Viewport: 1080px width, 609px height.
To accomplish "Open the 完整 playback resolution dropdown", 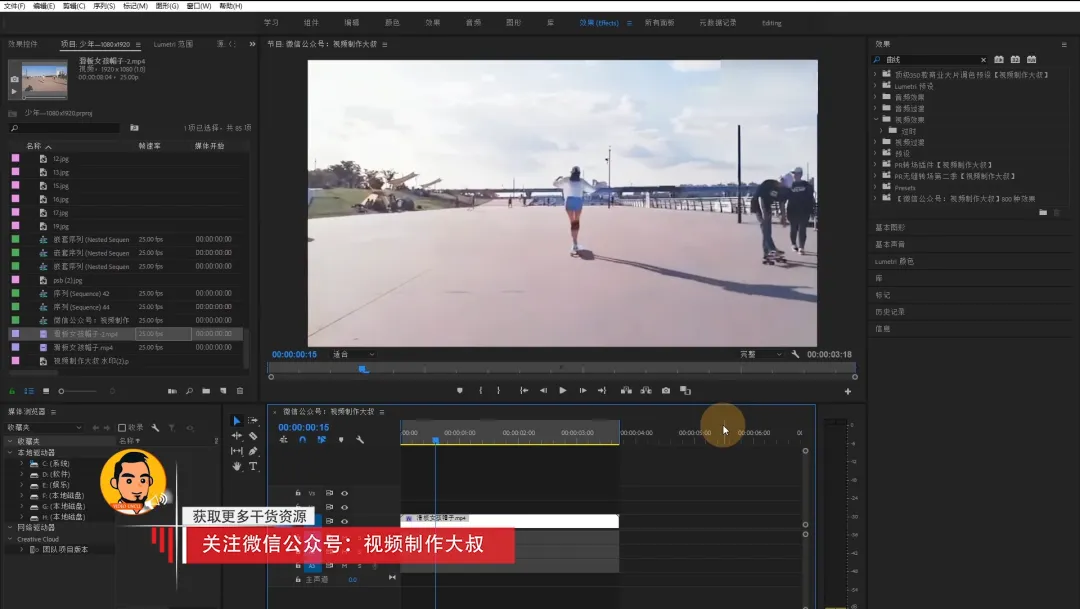I will (760, 354).
